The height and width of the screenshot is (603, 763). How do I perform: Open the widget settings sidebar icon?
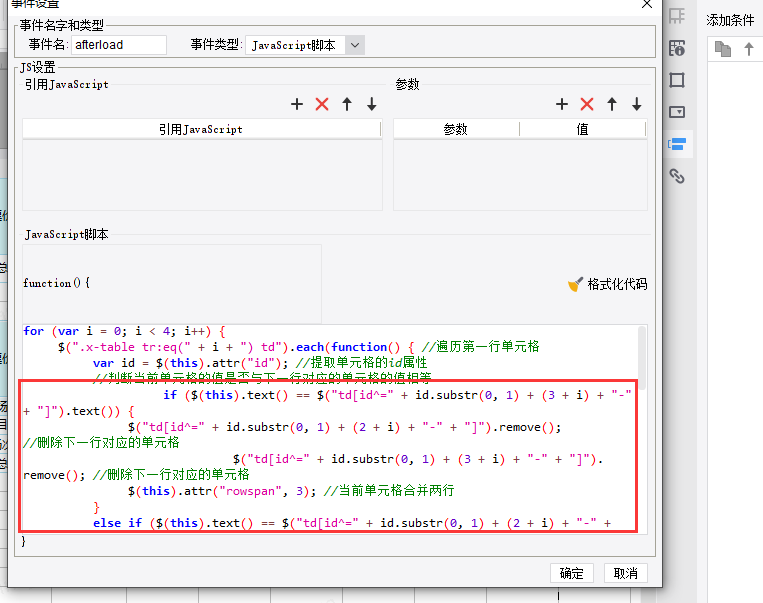(677, 111)
